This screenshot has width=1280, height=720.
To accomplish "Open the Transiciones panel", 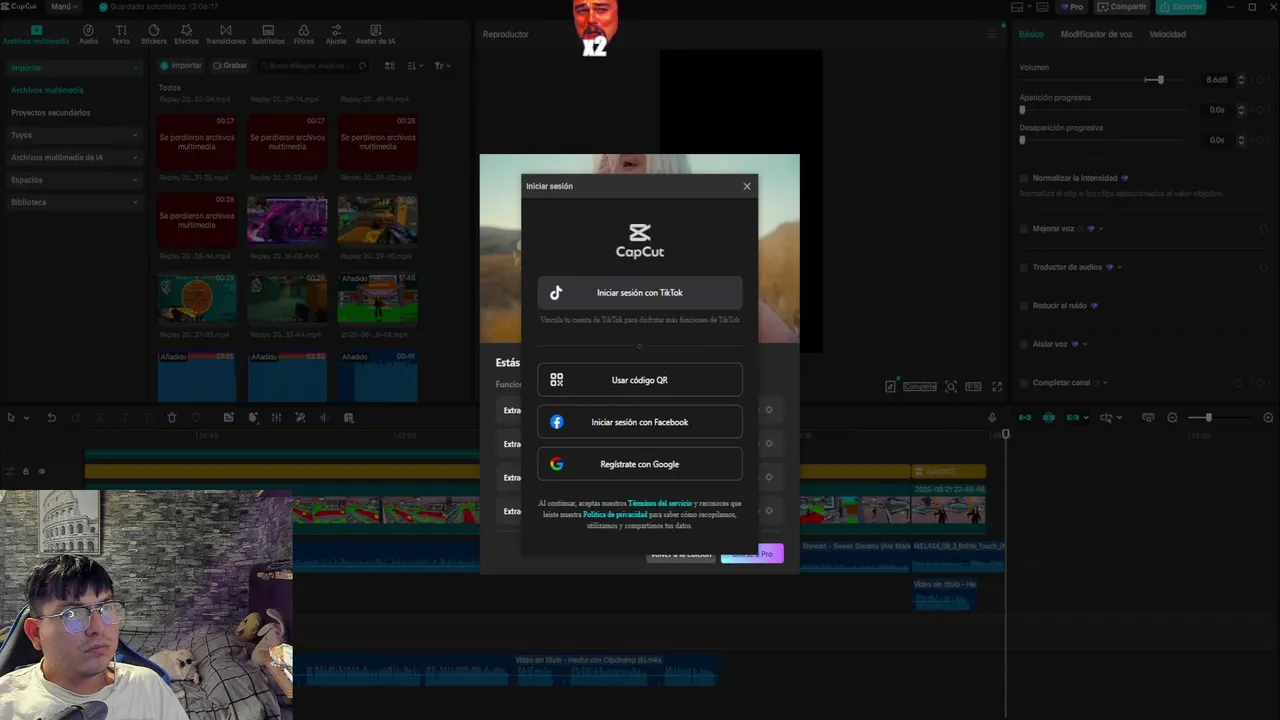I will coord(225,35).
